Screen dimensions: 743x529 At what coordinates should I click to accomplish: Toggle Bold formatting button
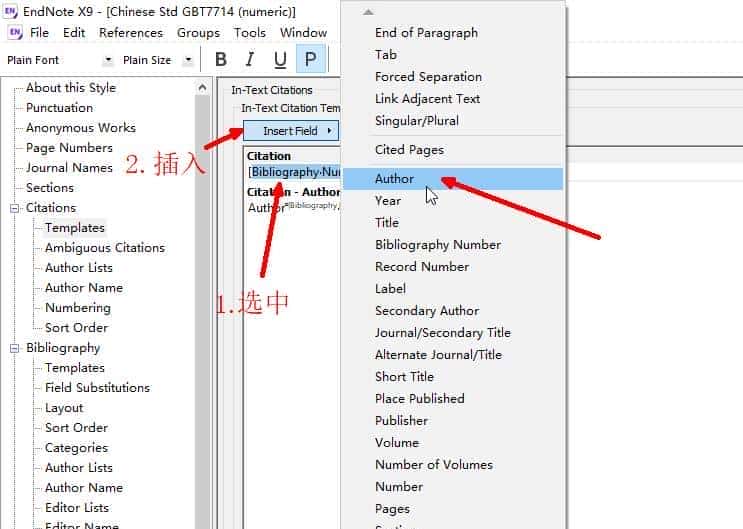(x=221, y=60)
